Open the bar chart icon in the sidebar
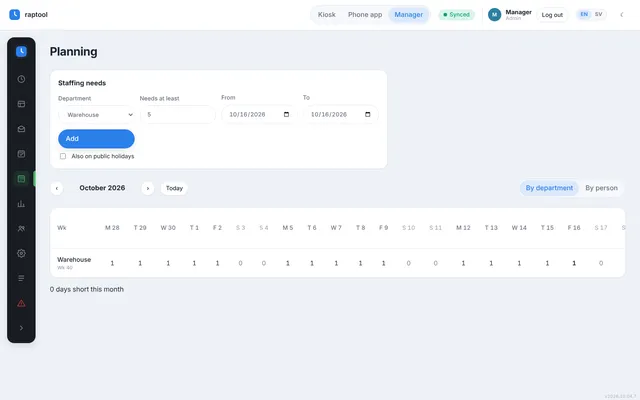 click(21, 204)
